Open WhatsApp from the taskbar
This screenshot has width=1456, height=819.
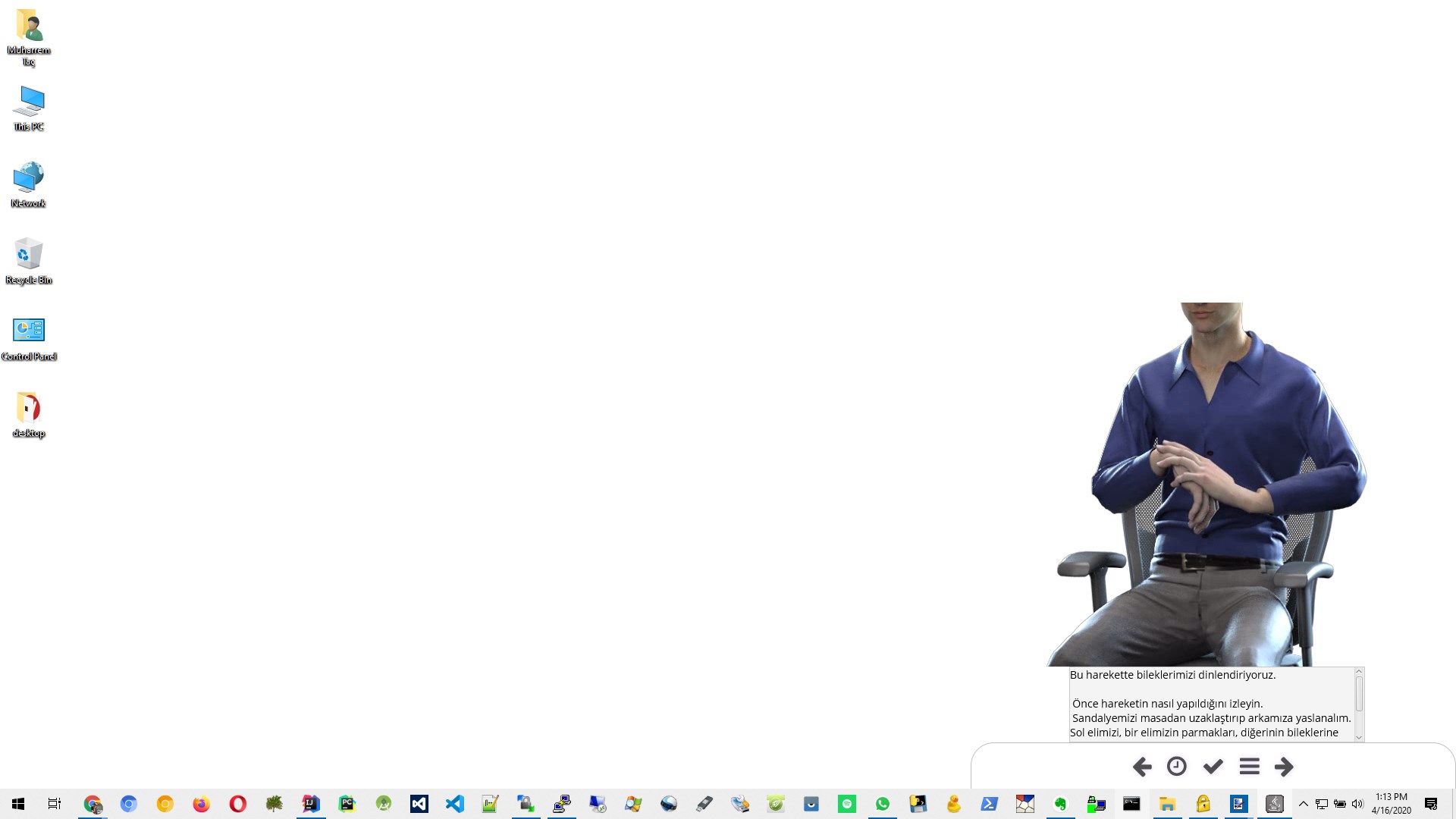[883, 804]
